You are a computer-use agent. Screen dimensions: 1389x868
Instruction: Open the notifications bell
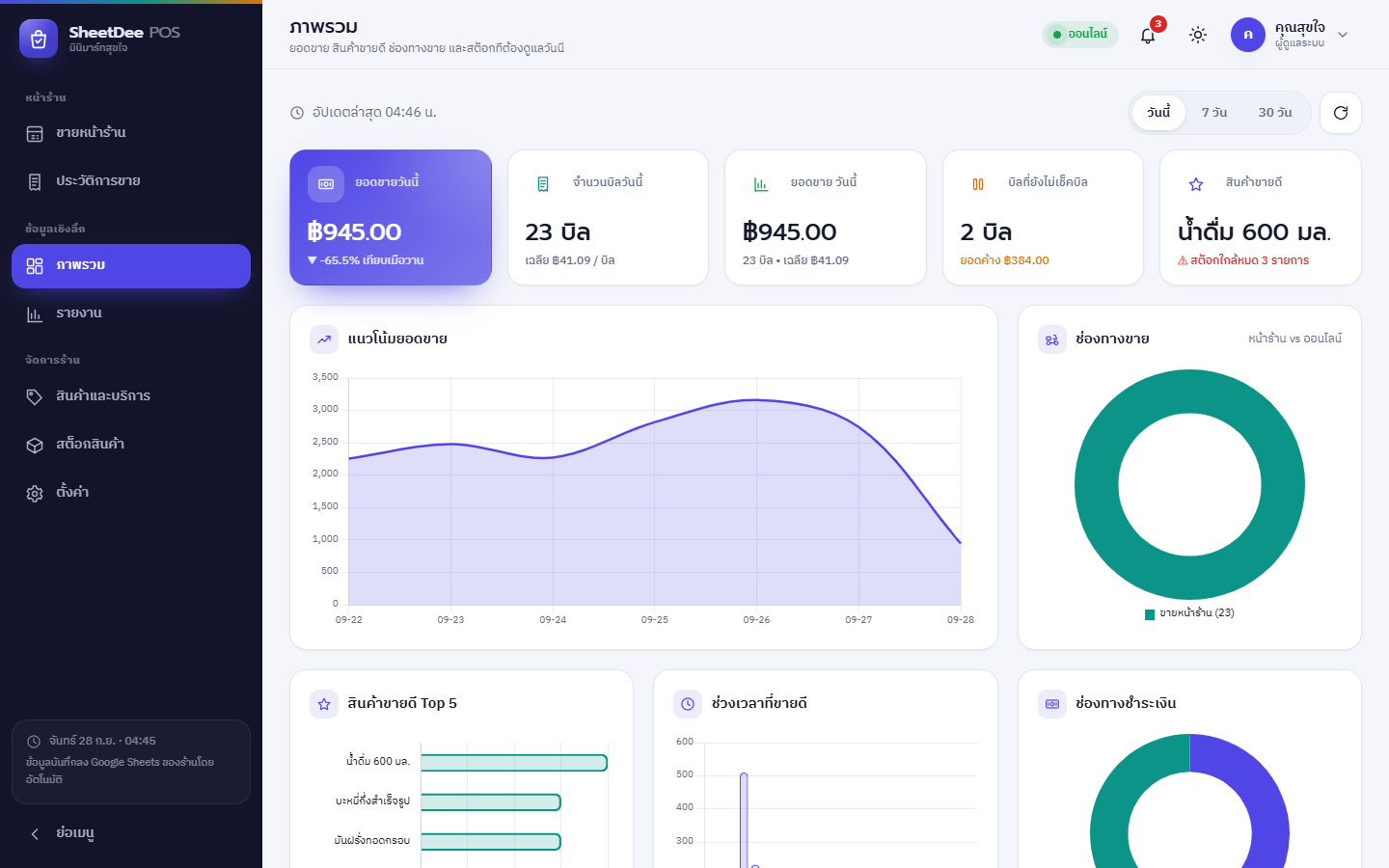(x=1148, y=35)
